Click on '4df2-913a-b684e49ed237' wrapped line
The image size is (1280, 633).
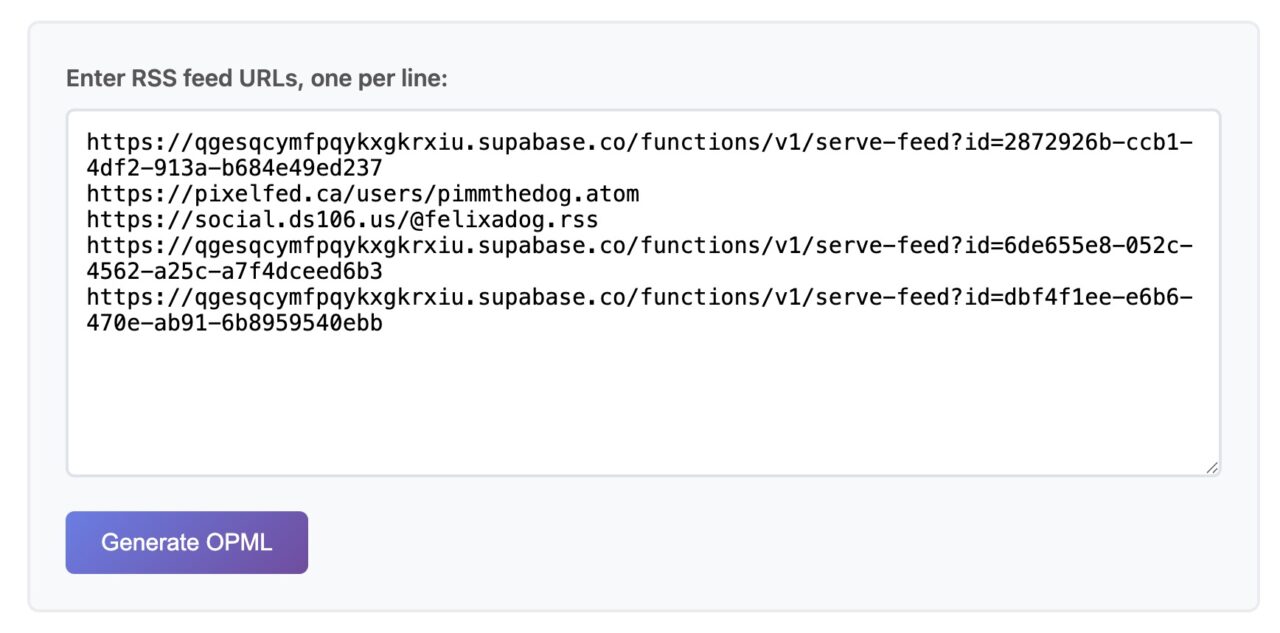[234, 168]
